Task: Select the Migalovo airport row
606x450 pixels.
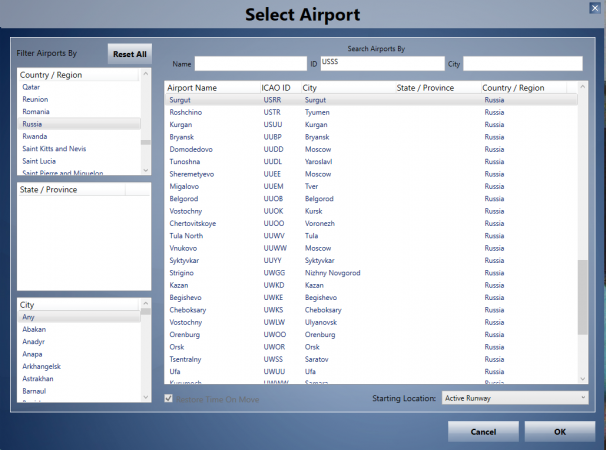Action: tap(371, 186)
